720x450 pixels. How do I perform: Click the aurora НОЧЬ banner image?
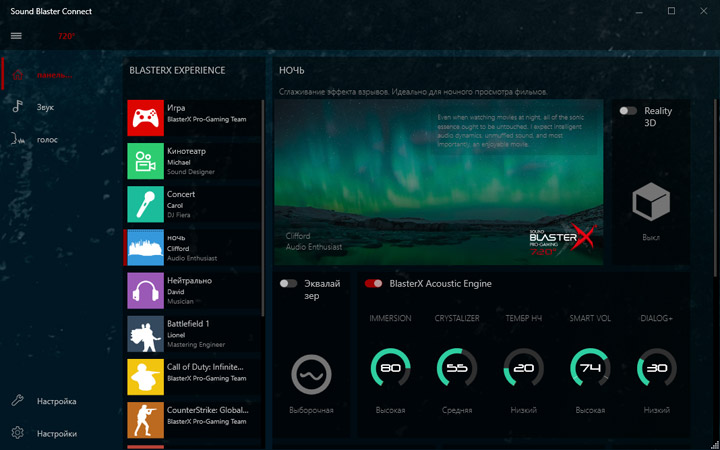[x=439, y=182]
